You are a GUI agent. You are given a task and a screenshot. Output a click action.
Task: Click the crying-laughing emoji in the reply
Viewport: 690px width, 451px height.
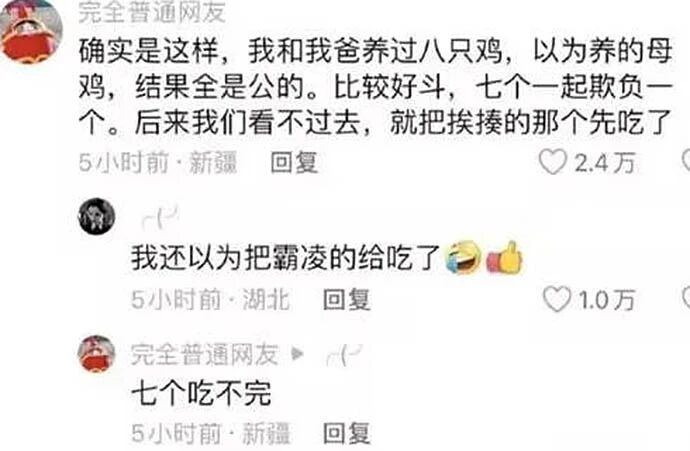(x=463, y=257)
